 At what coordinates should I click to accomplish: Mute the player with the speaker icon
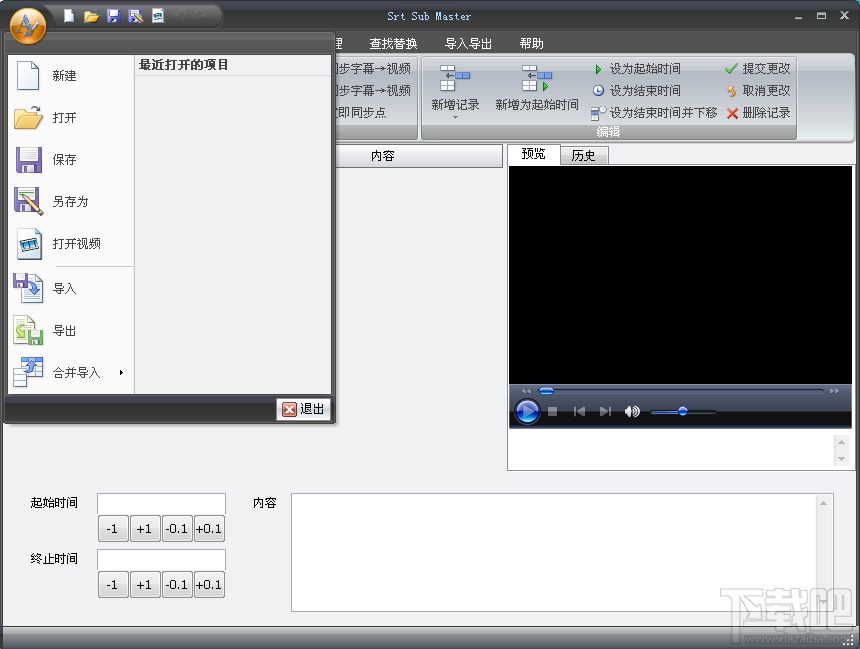pos(632,411)
